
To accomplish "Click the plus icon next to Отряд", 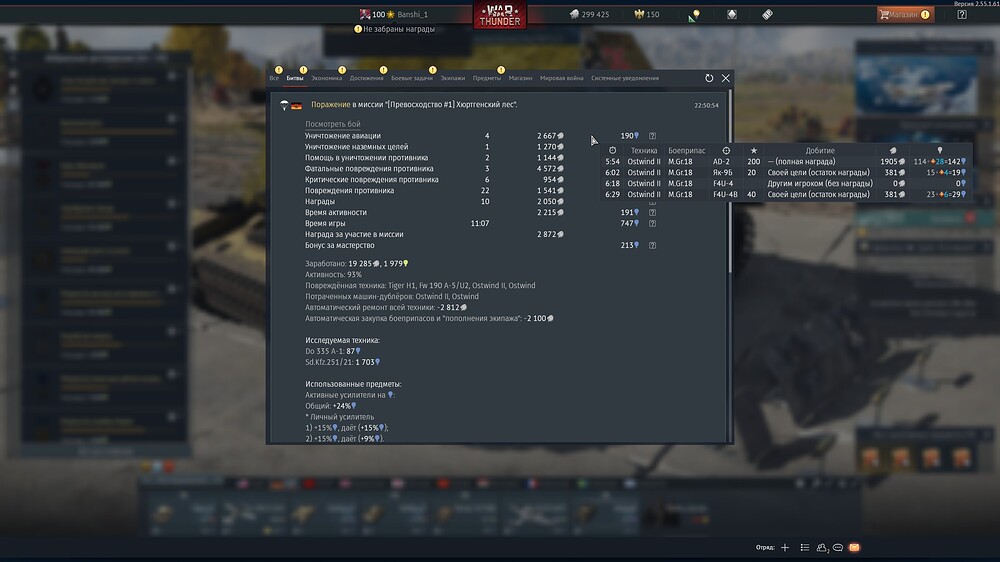I will click(x=785, y=548).
